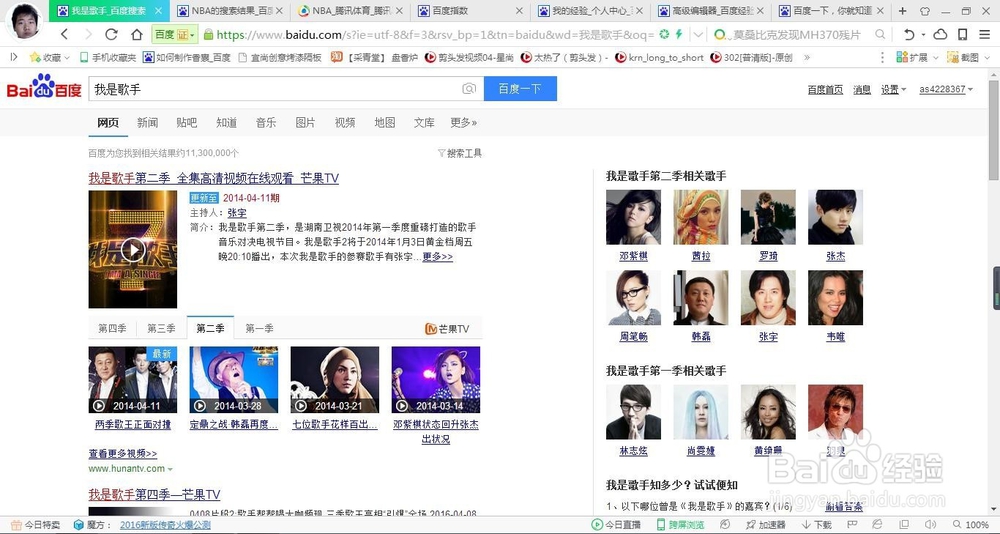
Task: Click the 截图 screenshot tool icon
Action: (953, 57)
